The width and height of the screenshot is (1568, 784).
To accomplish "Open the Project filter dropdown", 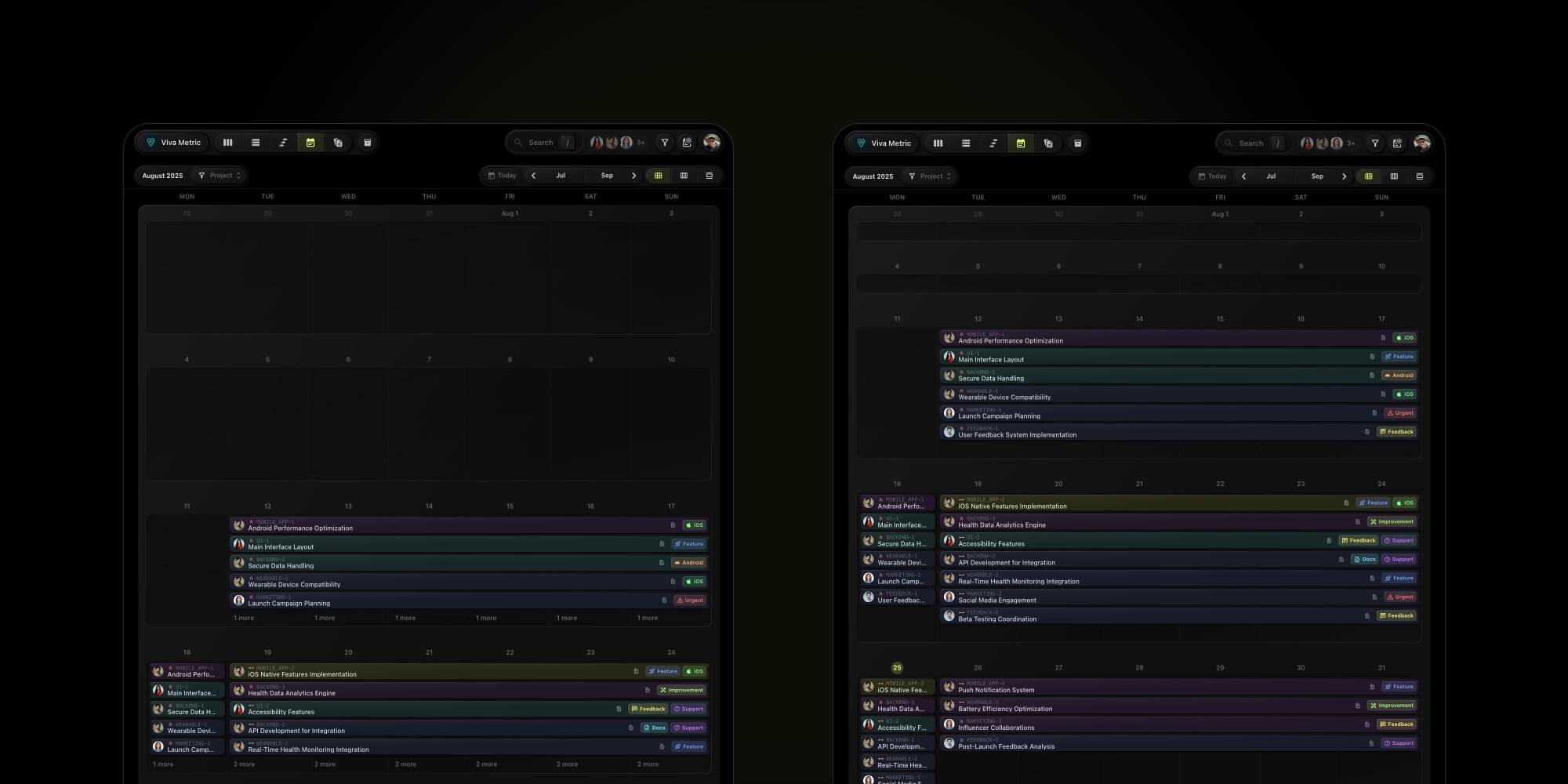I will tap(219, 175).
